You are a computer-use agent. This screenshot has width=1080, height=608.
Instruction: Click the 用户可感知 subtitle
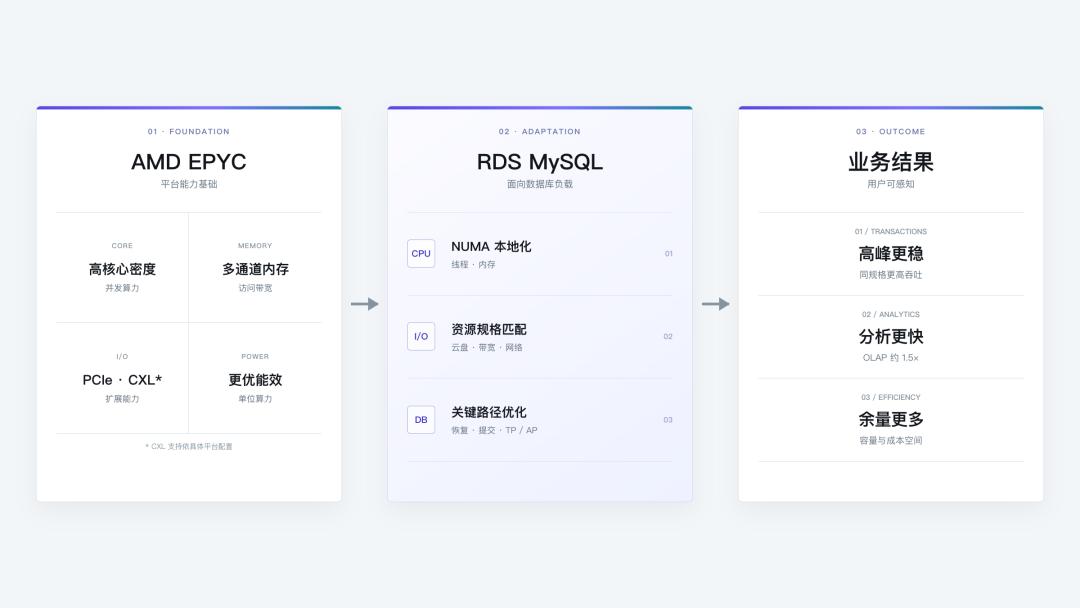point(891,184)
